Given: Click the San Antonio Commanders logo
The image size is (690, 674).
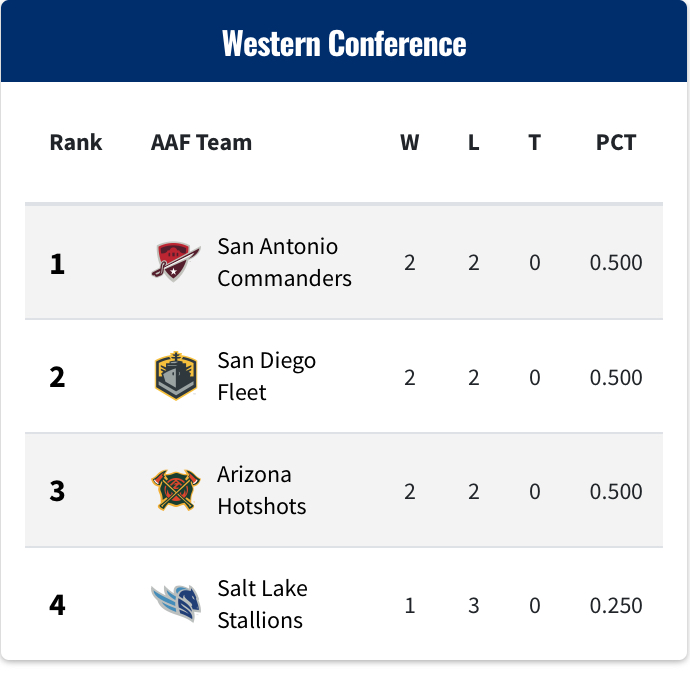Looking at the screenshot, I should point(176,262).
